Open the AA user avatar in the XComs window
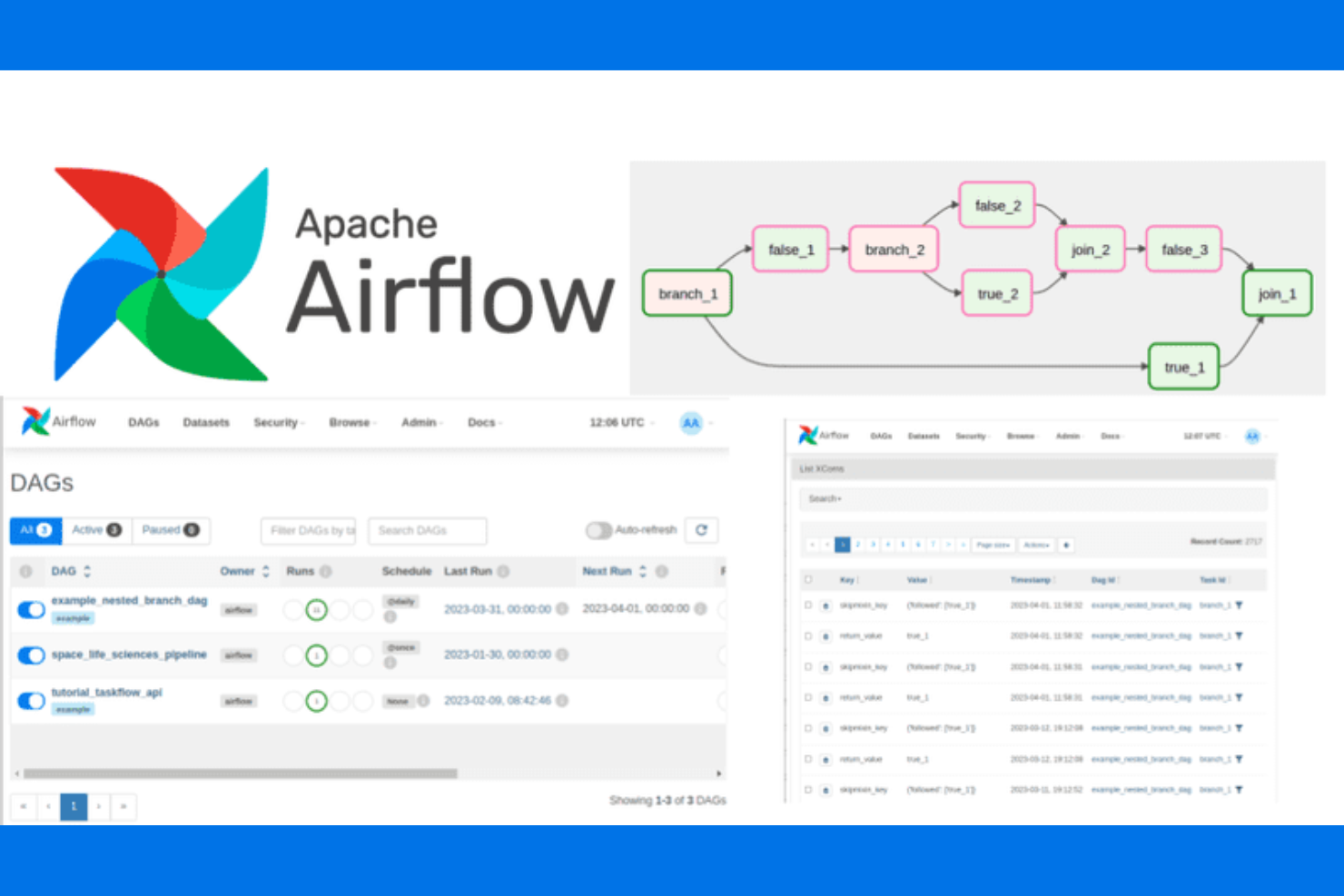1344x896 pixels. (1252, 437)
